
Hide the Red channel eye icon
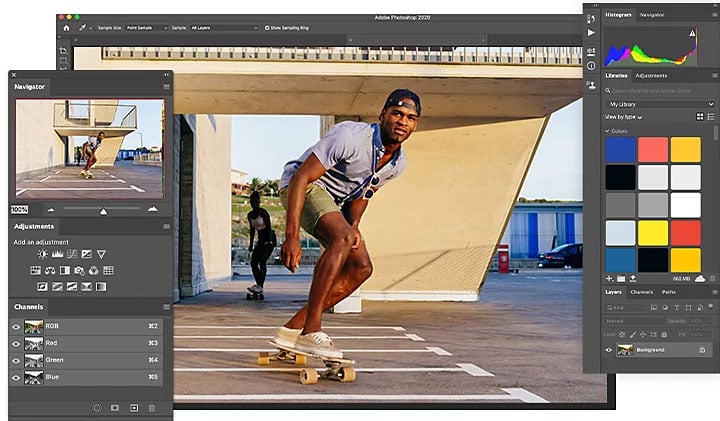pyautogui.click(x=16, y=343)
